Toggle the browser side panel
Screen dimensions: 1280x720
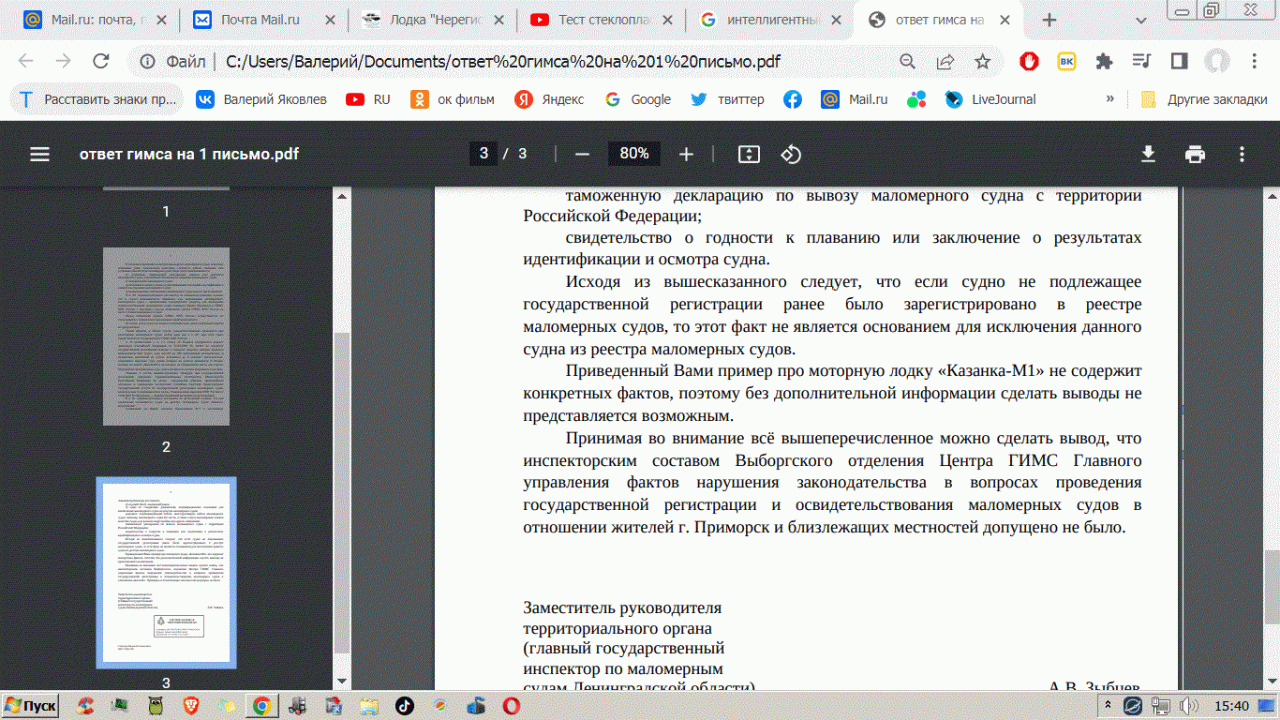point(1179,62)
